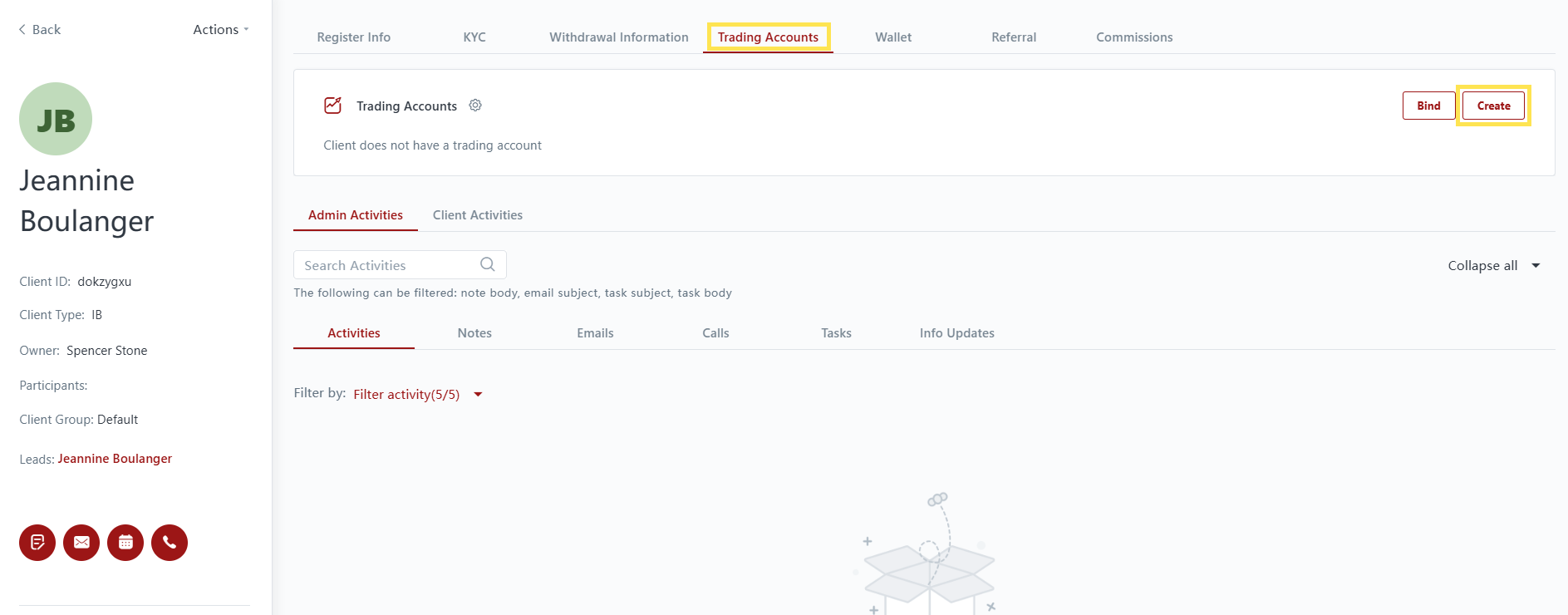Open Trading Accounts settings gear
The width and height of the screenshot is (1568, 615).
pos(475,106)
